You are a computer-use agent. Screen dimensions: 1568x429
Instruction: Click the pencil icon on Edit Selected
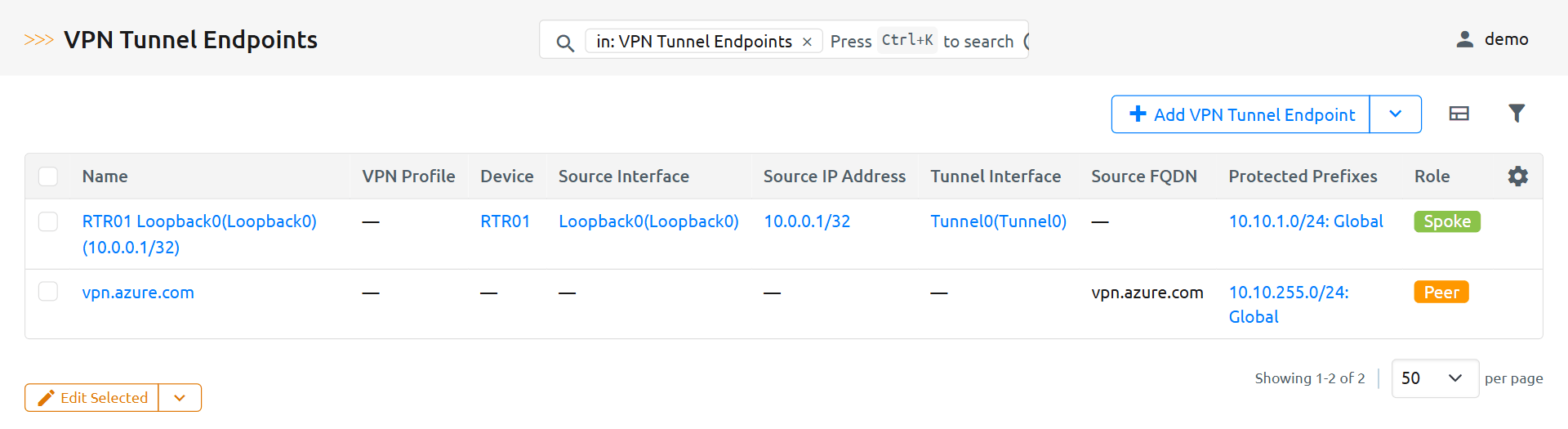(x=47, y=398)
